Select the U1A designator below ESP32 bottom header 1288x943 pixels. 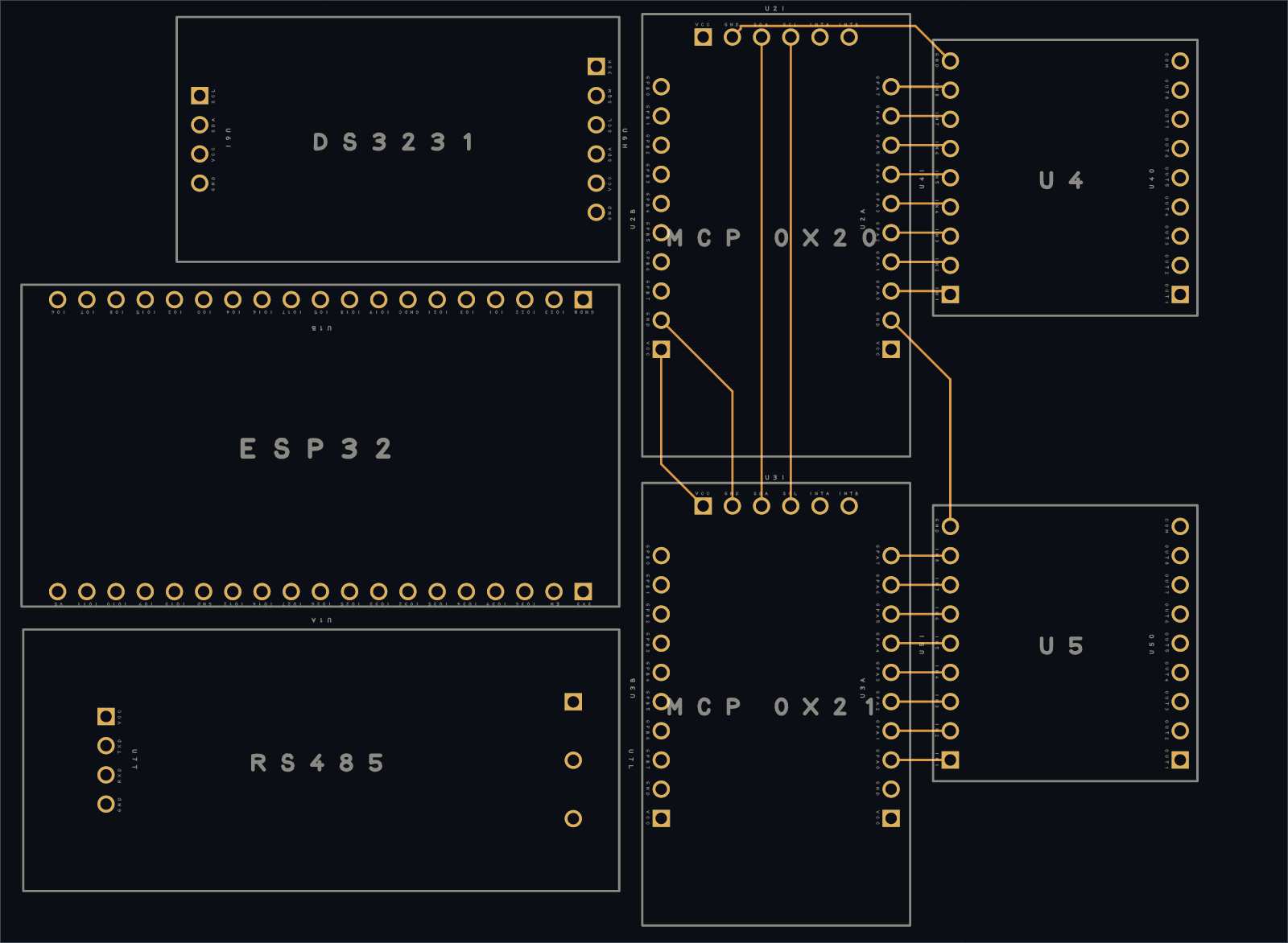click(321, 620)
